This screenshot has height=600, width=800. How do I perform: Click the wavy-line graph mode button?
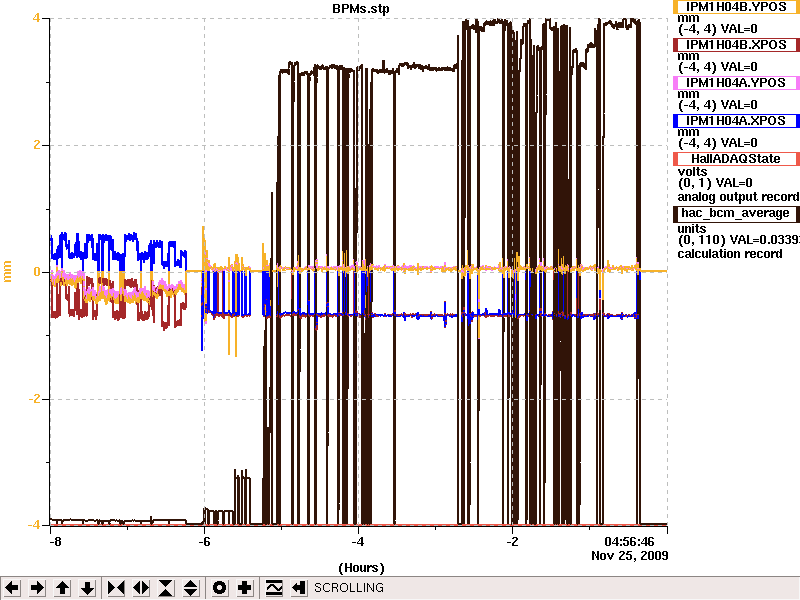[273, 588]
